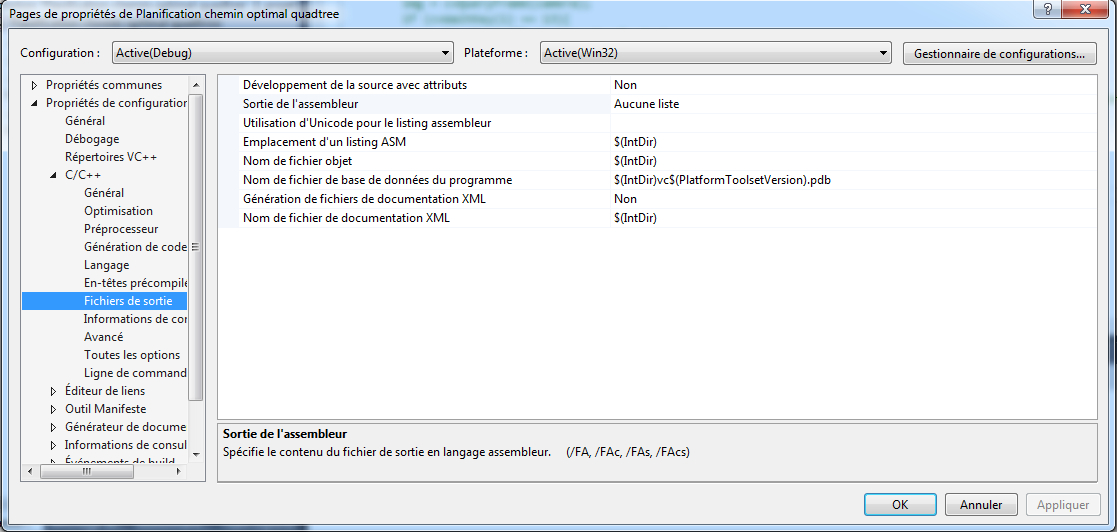Select Répertoires VC++ tree item

[111, 157]
